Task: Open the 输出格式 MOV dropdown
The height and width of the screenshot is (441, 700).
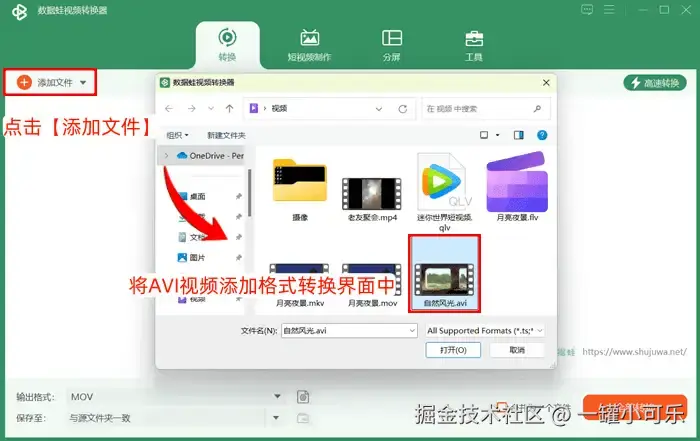Action: [x=175, y=396]
